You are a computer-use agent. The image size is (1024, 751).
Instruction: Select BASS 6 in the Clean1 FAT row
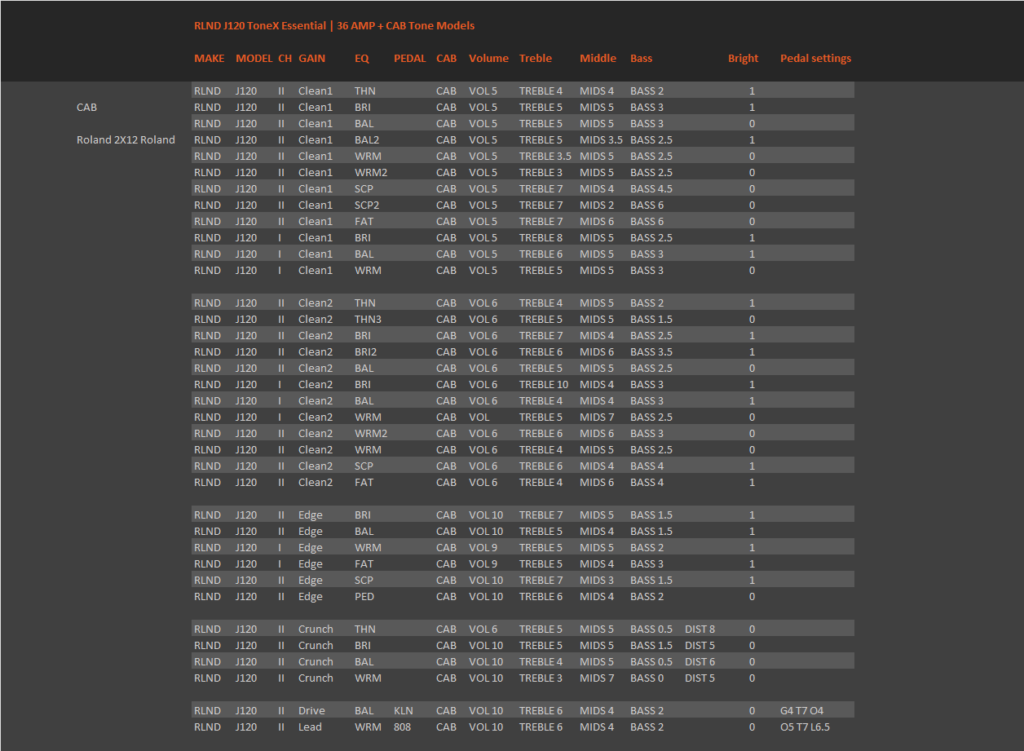(x=647, y=221)
